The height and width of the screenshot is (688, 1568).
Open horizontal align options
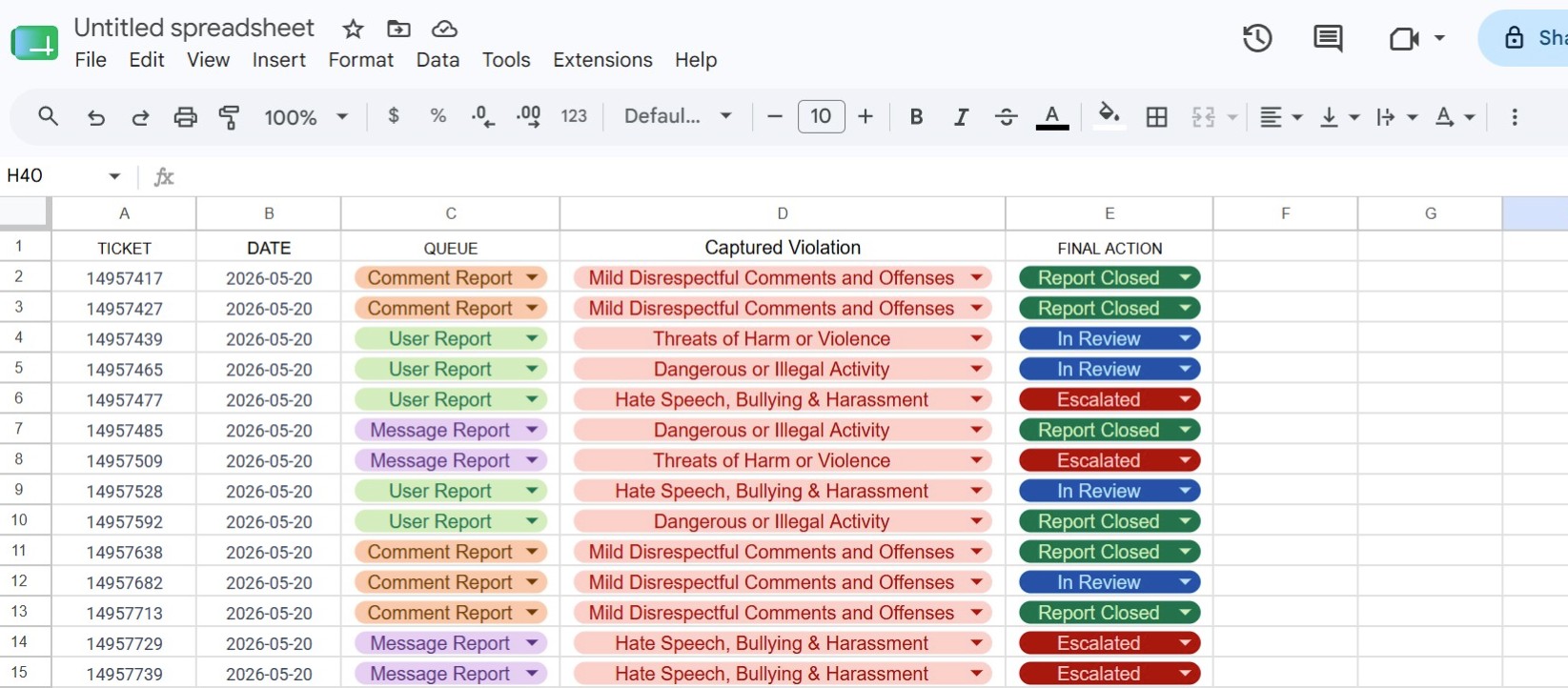(1281, 116)
